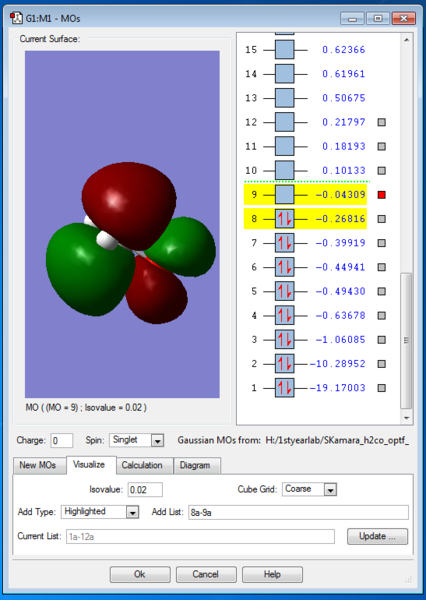Click the MO list scroll down arrow
This screenshot has width=426, height=600.
click(x=406, y=418)
